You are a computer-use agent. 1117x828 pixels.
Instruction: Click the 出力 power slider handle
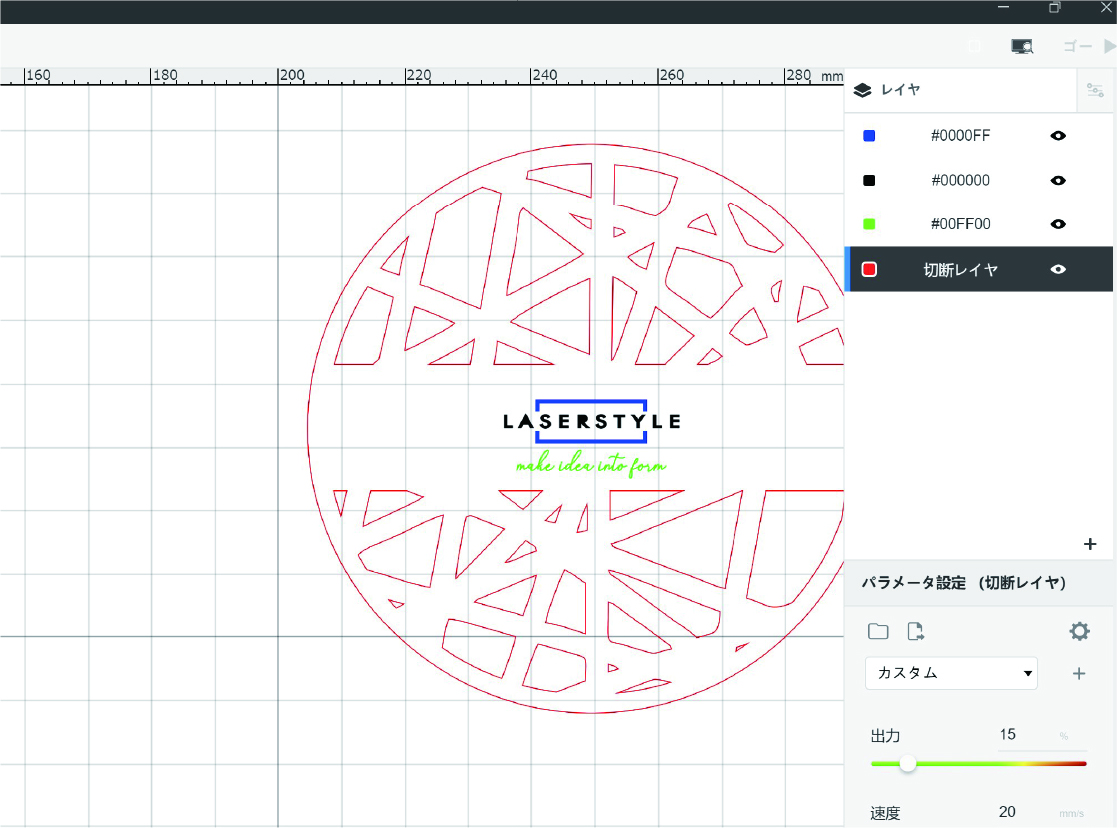908,764
